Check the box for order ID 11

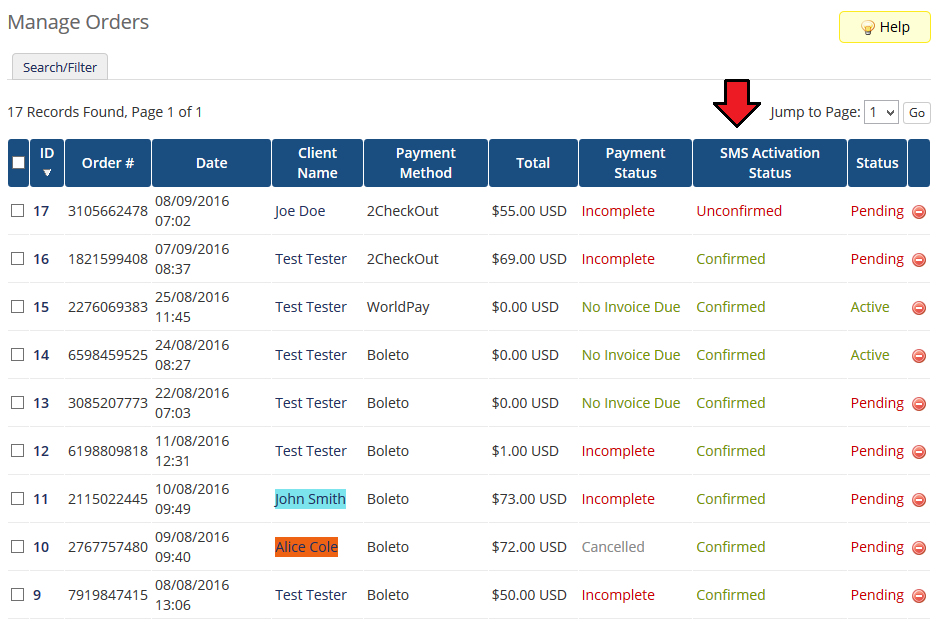coord(18,499)
